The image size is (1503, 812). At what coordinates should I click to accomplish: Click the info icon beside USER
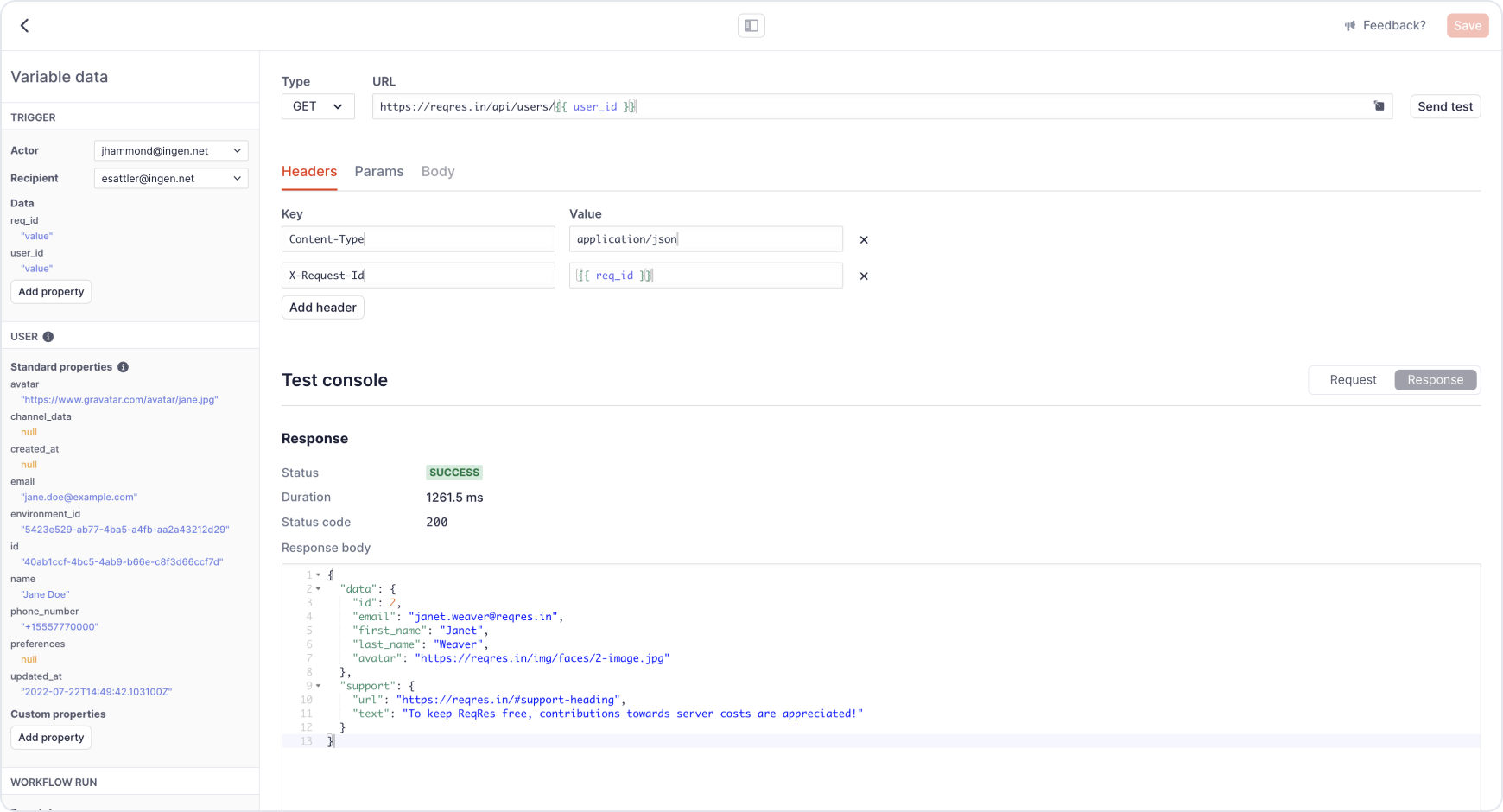click(48, 337)
